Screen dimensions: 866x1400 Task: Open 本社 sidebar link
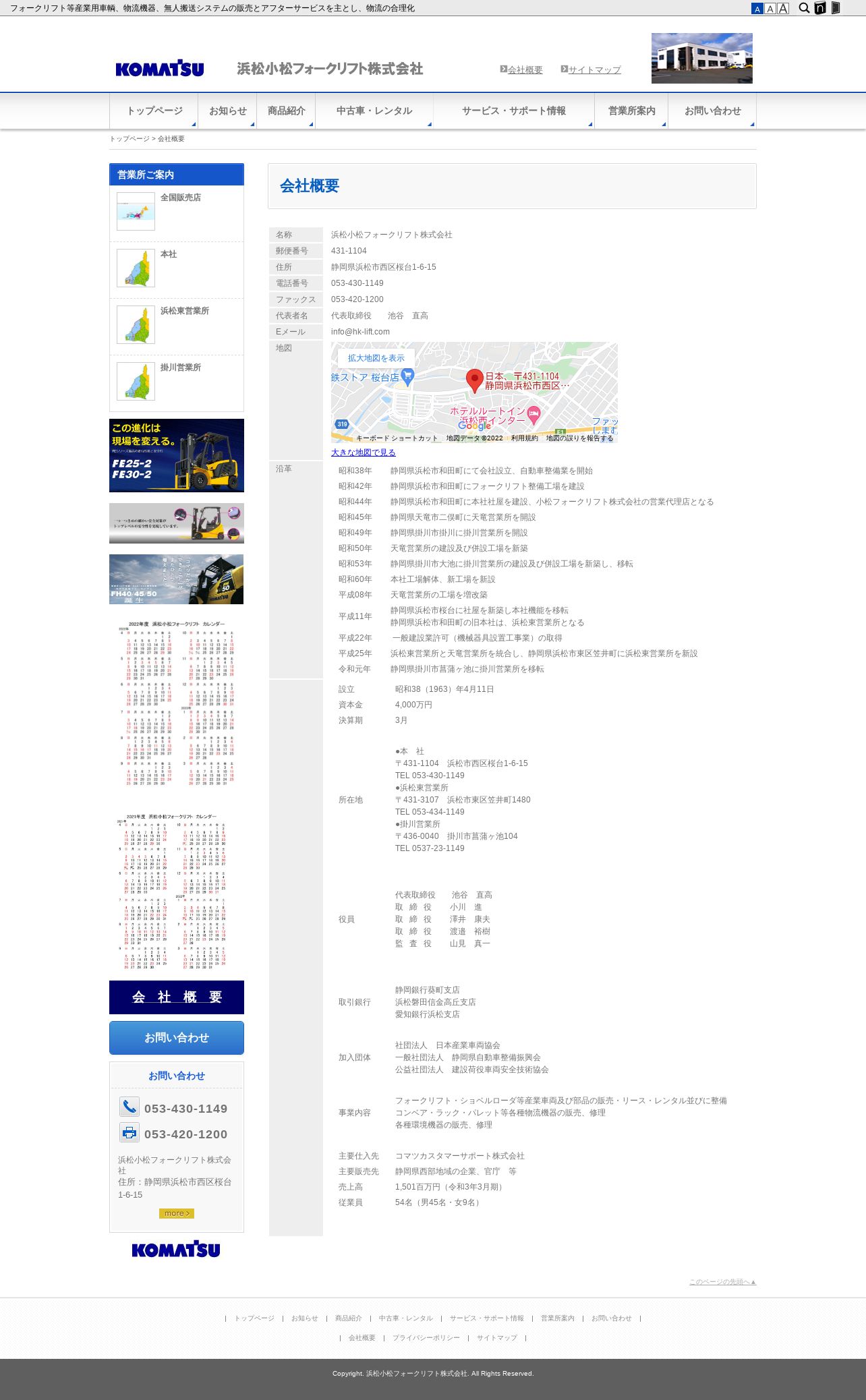(169, 254)
